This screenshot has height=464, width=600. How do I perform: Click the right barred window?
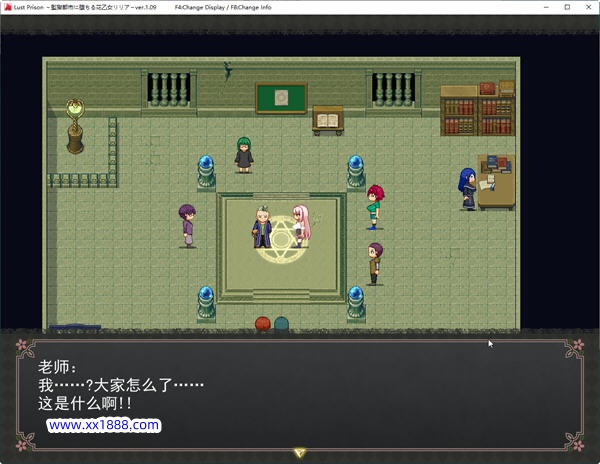click(393, 90)
